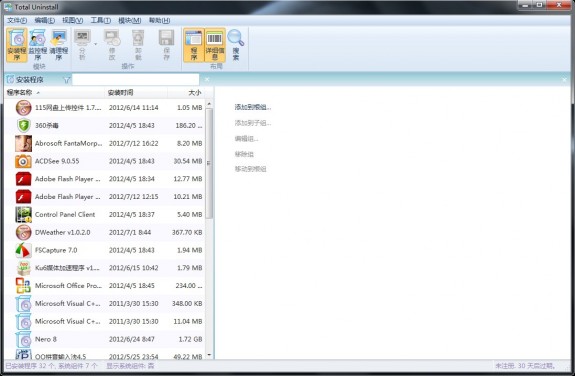Click the 30.54 MB size cell

188,161
